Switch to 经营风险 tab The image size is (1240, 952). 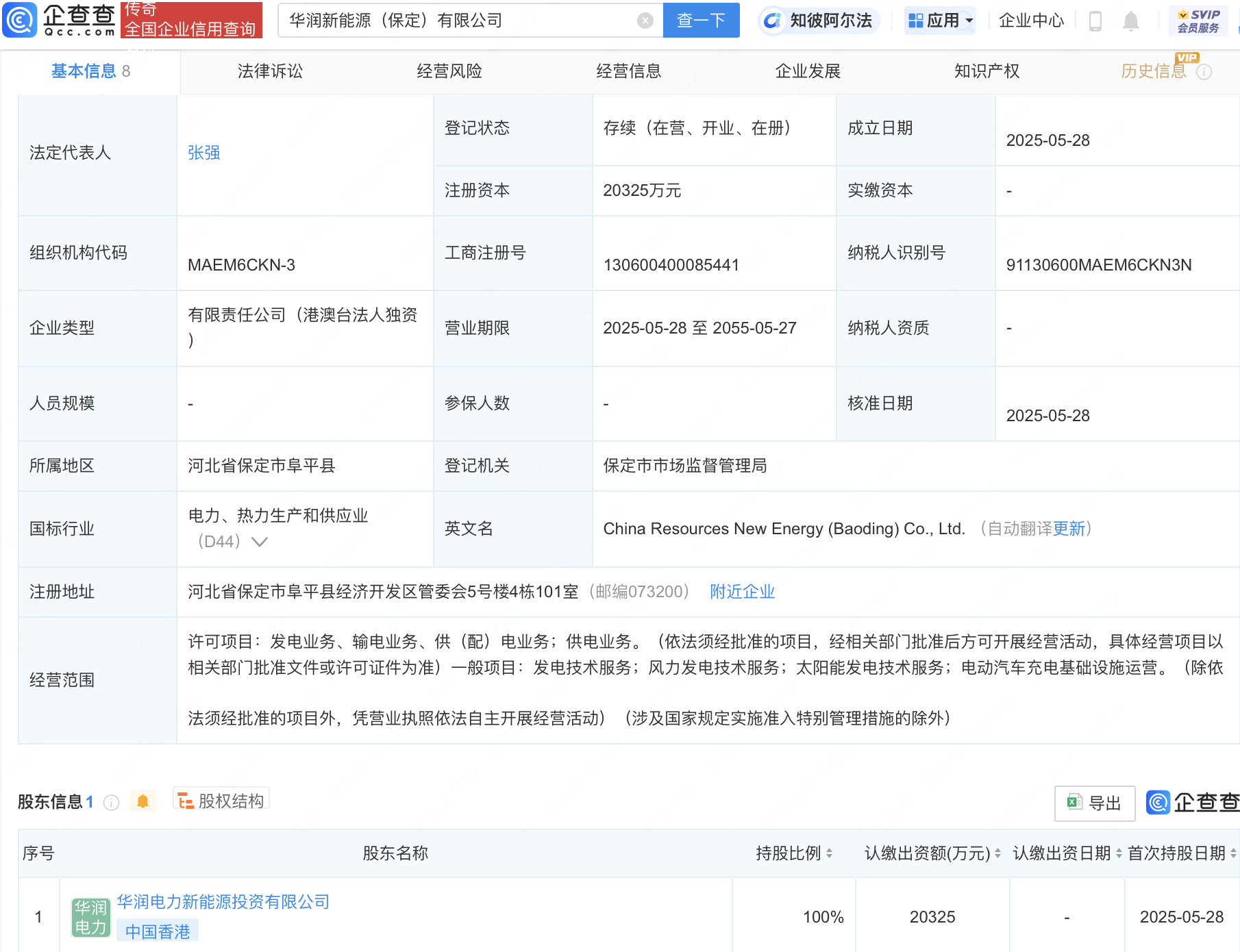[x=449, y=71]
